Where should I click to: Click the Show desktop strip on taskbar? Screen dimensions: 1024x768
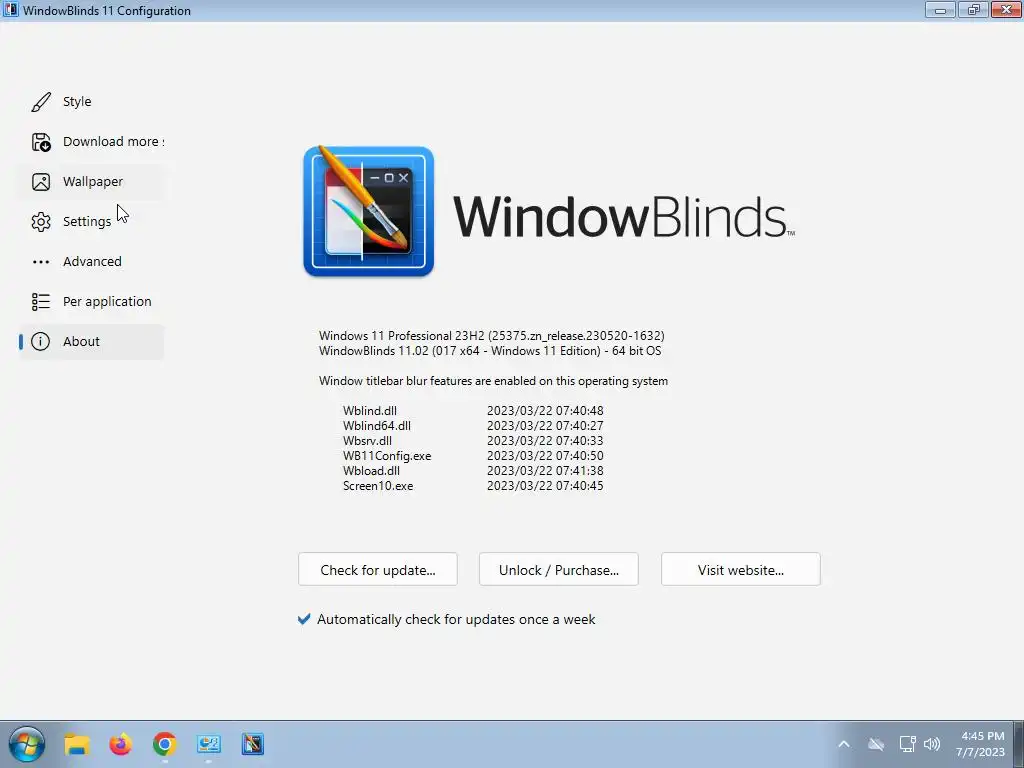pos(1019,744)
